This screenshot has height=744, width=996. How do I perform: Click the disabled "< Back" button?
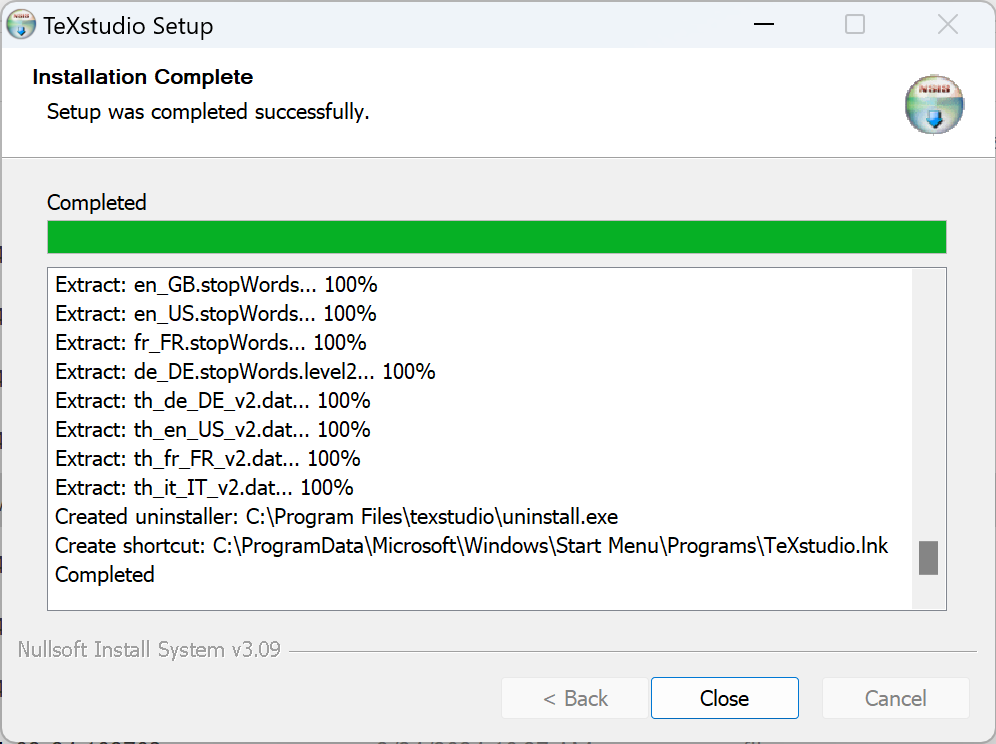point(575,698)
